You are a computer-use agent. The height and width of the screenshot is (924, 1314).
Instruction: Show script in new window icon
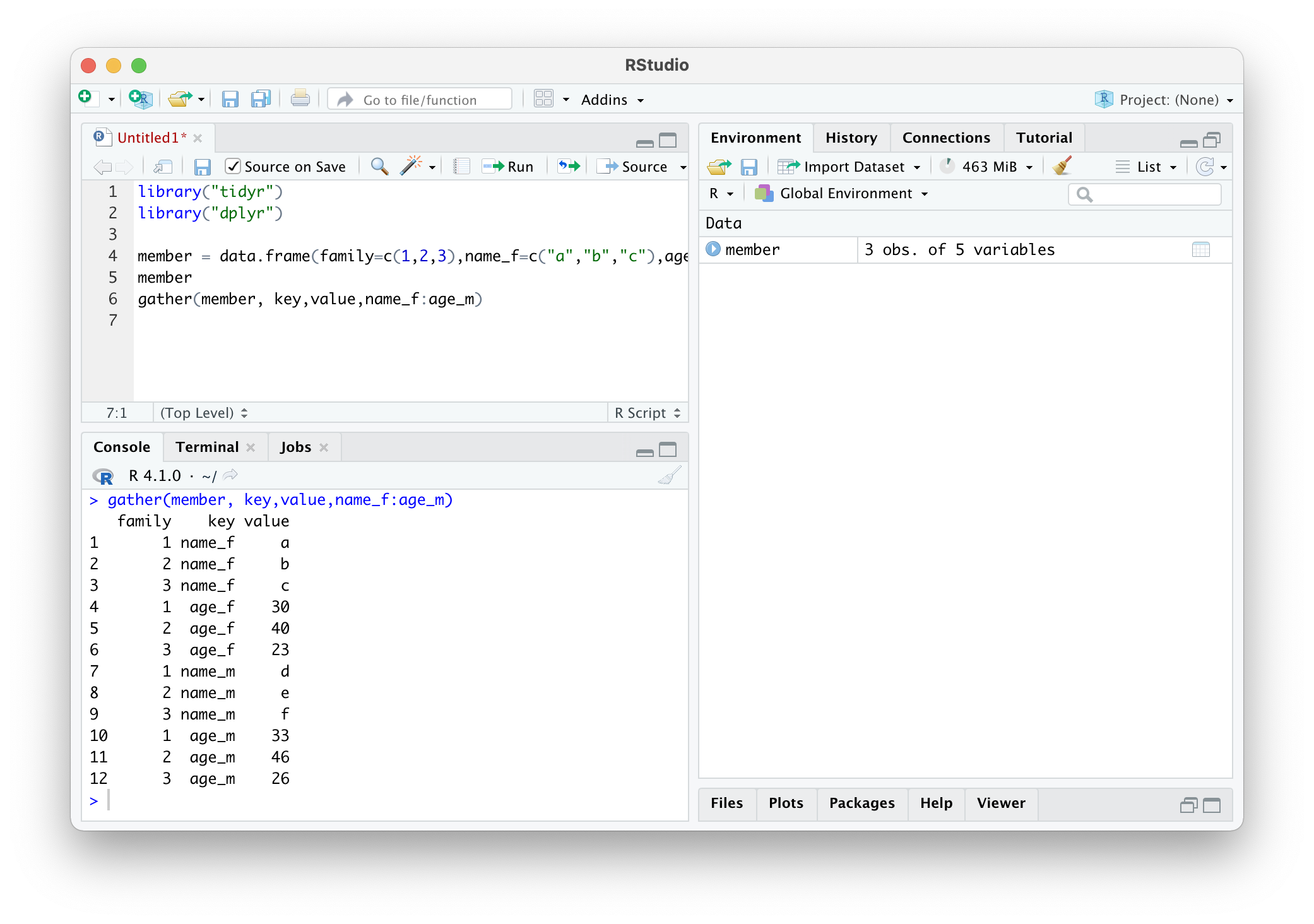pyautogui.click(x=163, y=167)
